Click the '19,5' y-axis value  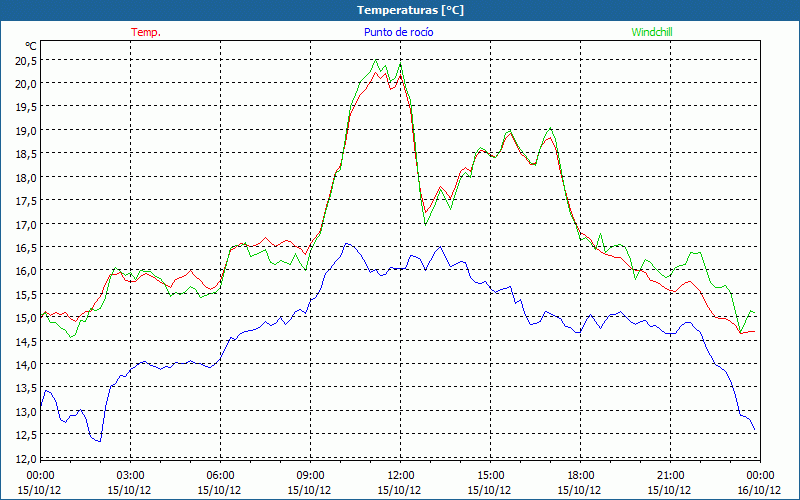[x=26, y=107]
